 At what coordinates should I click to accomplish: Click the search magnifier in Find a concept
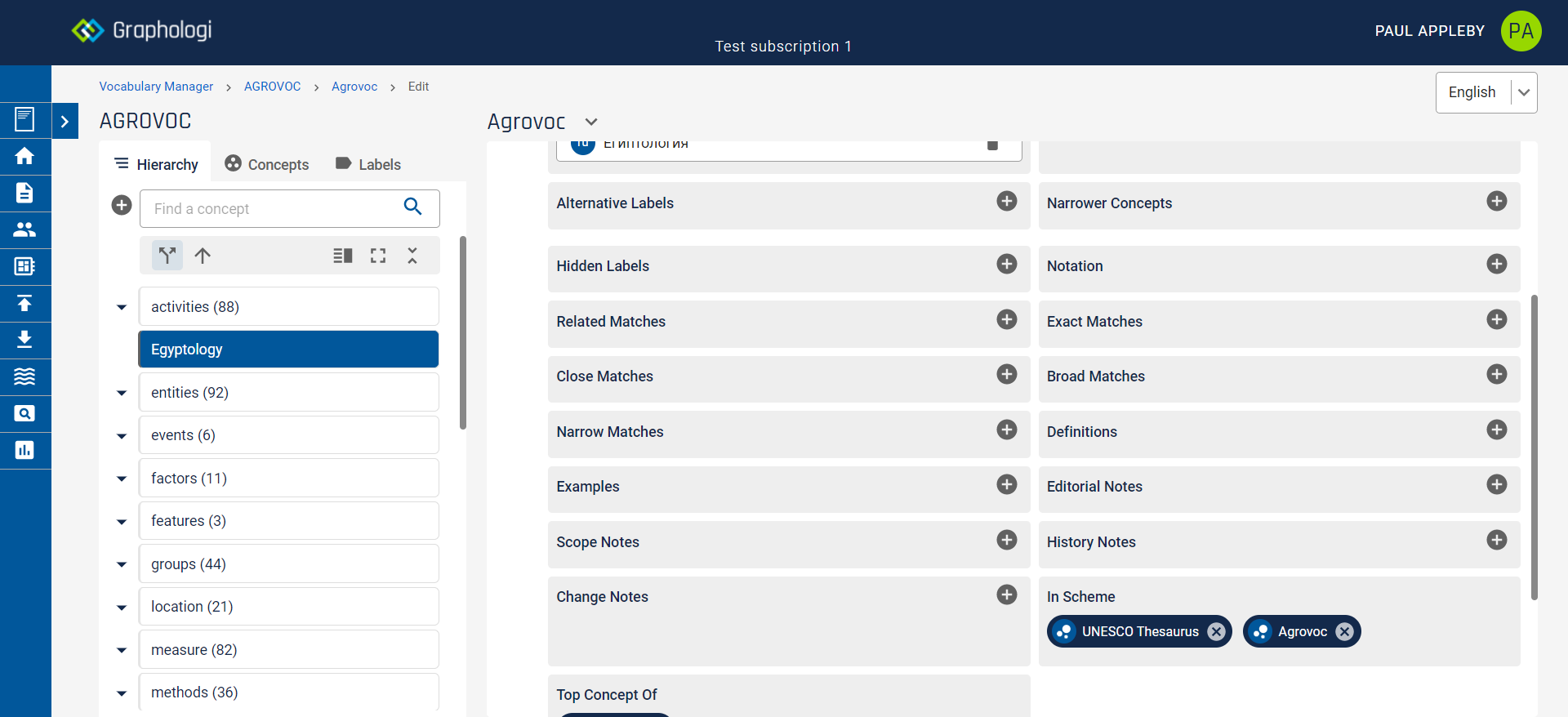tap(413, 207)
